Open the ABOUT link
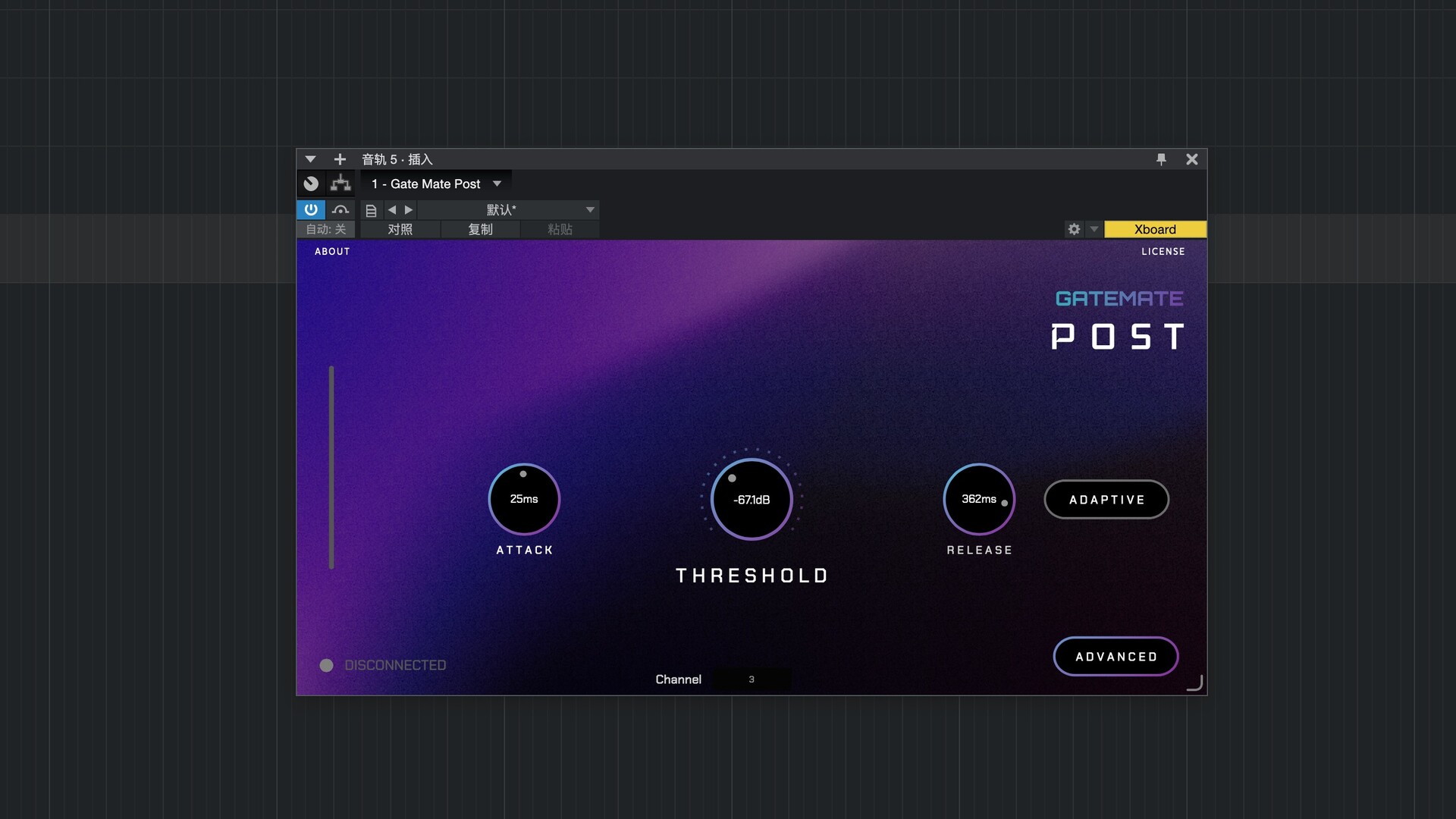 (x=332, y=252)
